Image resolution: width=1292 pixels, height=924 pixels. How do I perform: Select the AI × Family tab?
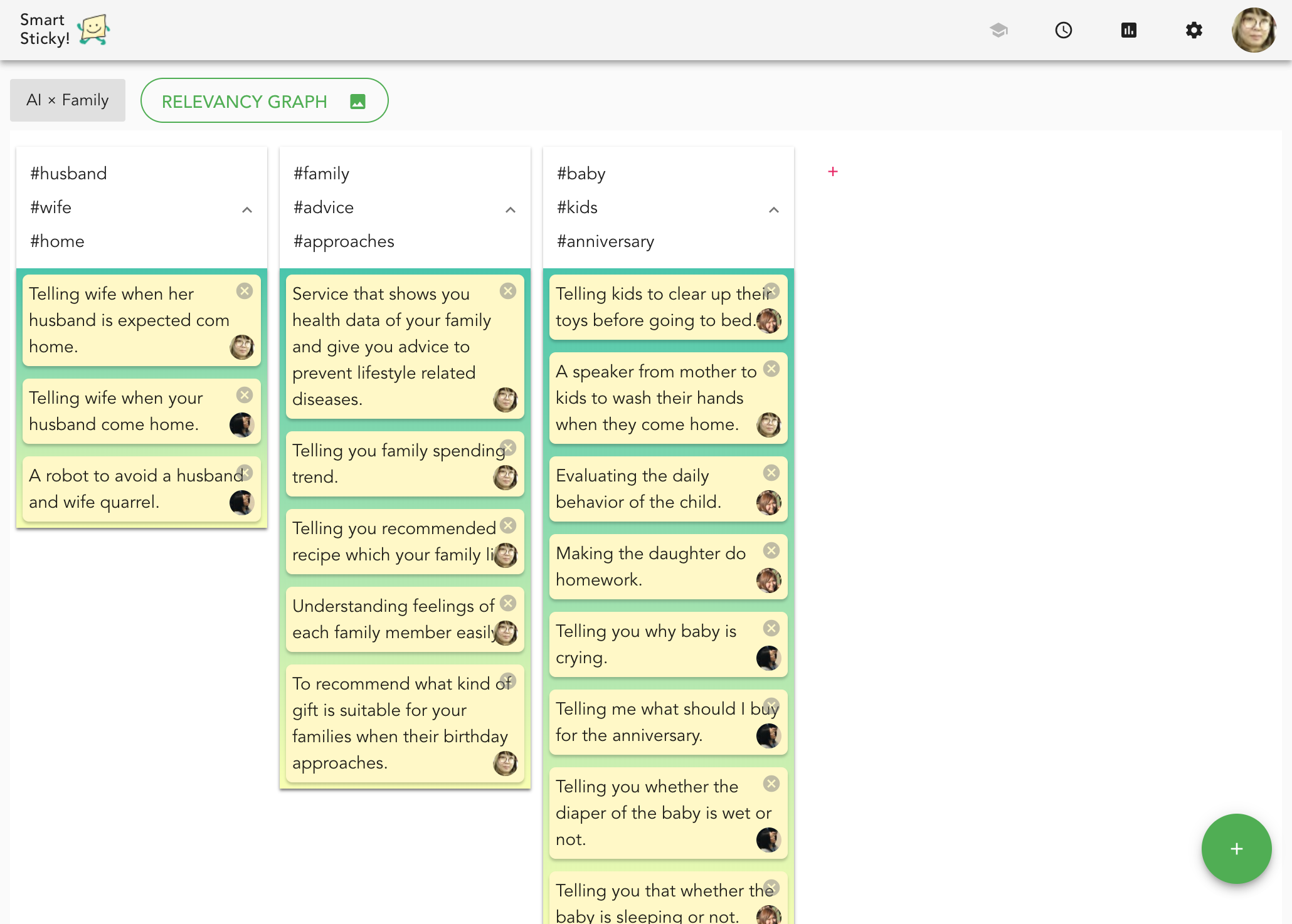pos(68,100)
